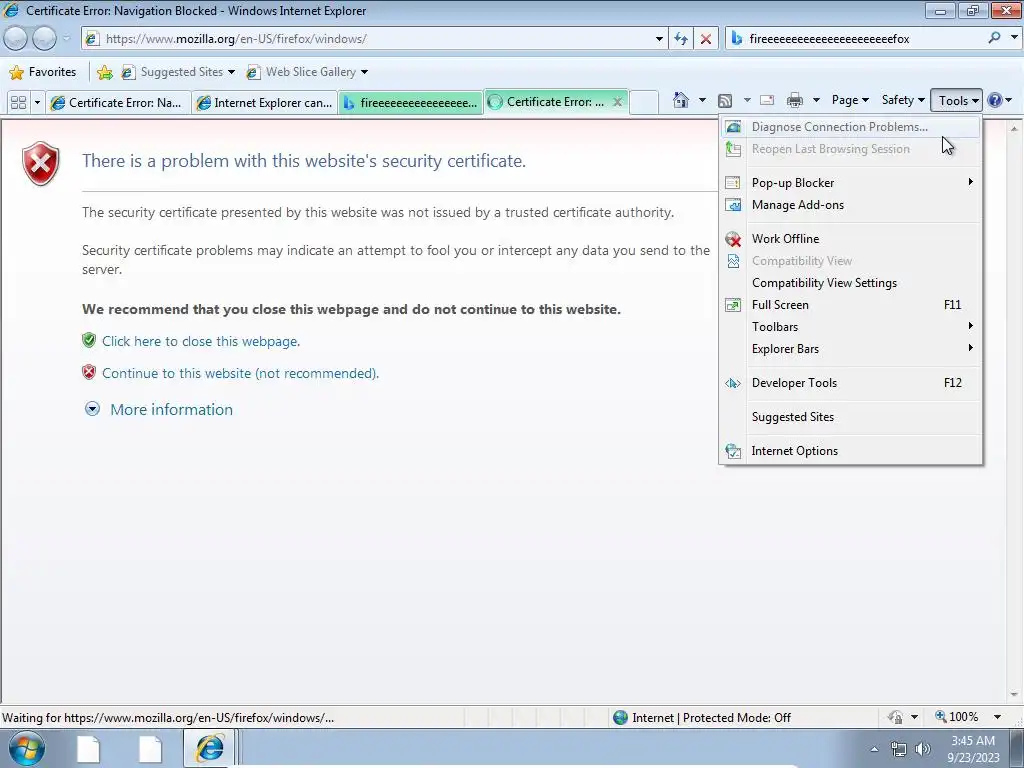Click the Print icon
The width and height of the screenshot is (1024, 768).
(x=794, y=100)
